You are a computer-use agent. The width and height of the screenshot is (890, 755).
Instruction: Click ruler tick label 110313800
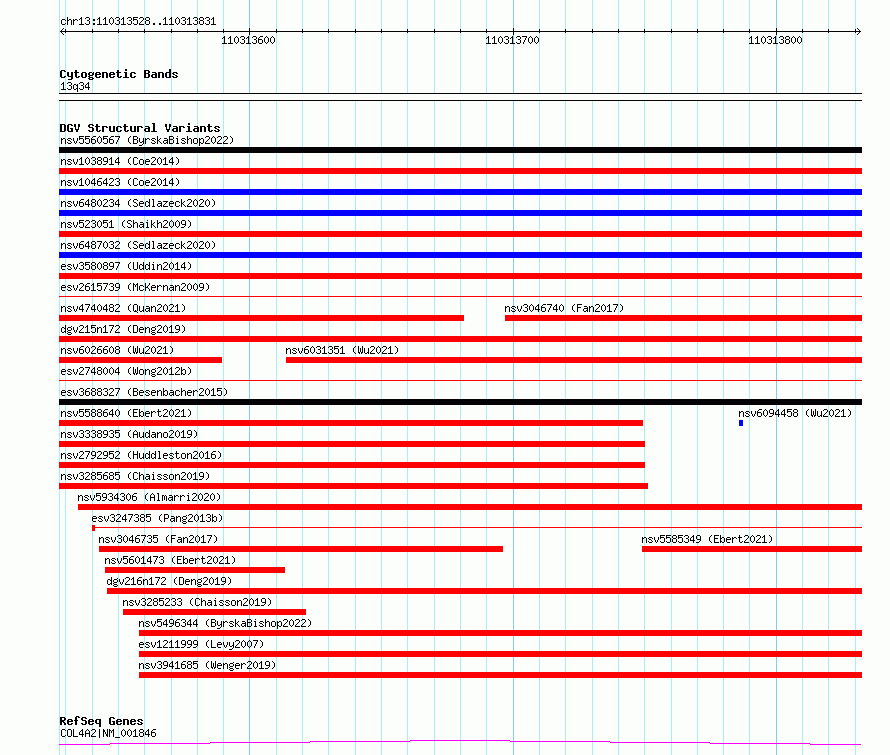pos(775,40)
